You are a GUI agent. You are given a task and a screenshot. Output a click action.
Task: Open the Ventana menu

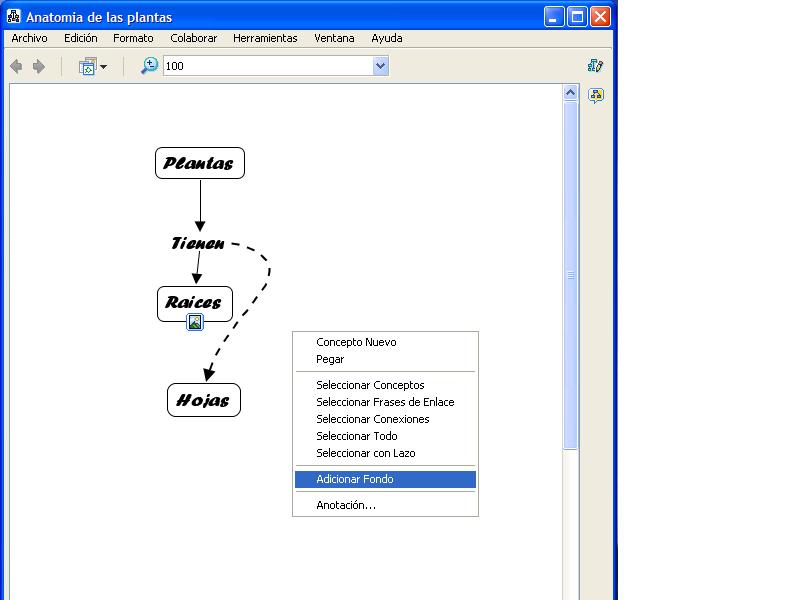tap(334, 38)
